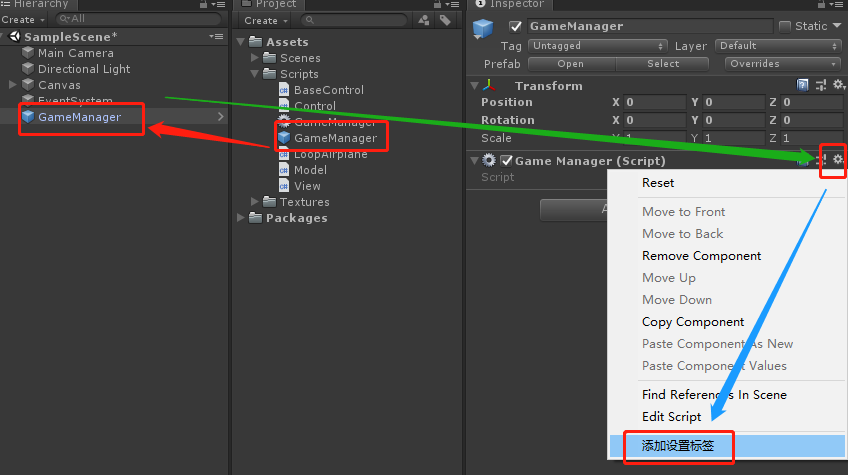Open the SampleScene options menu icon
This screenshot has height=475, width=848.
(216, 36)
